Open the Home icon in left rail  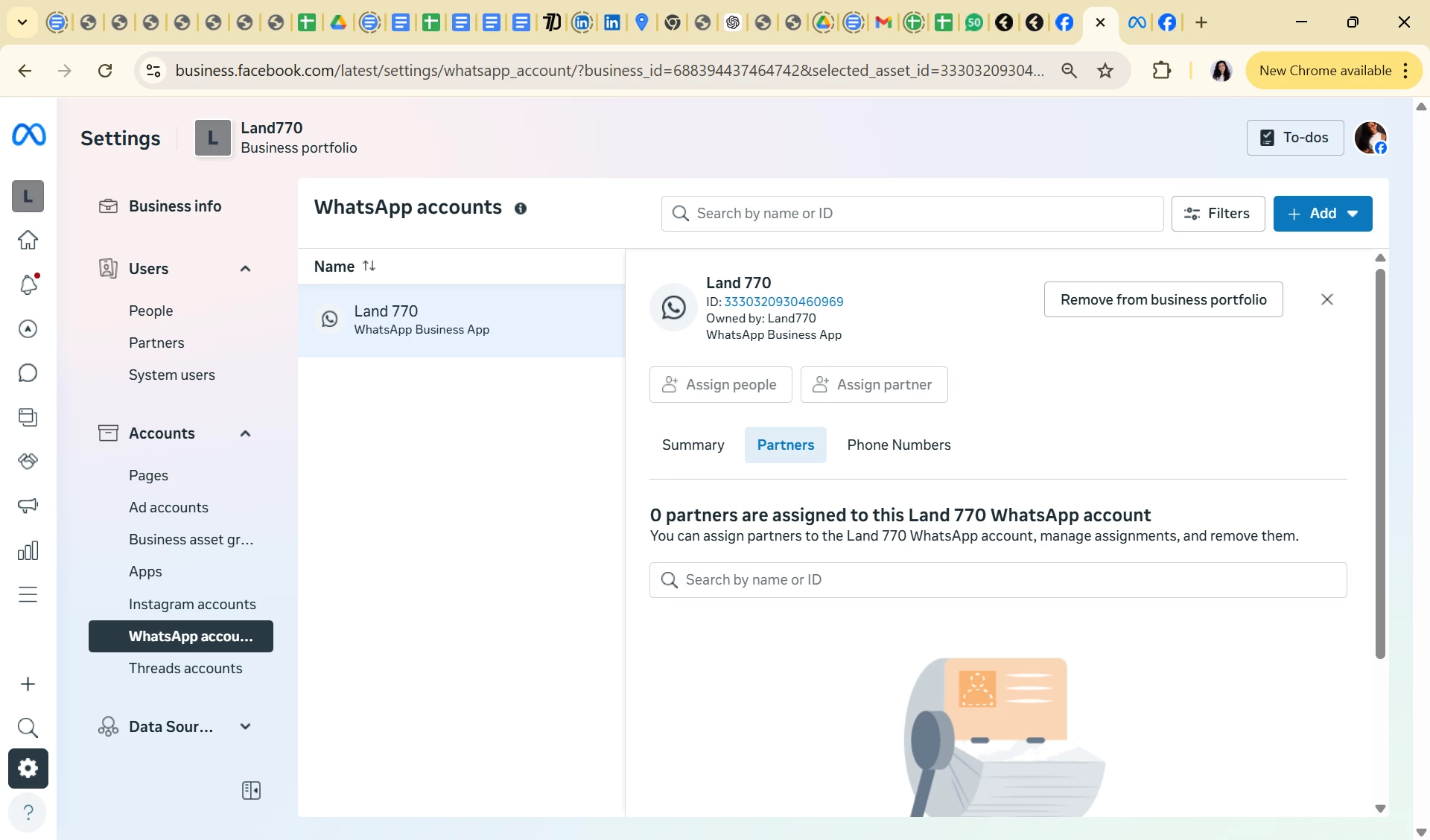(28, 240)
